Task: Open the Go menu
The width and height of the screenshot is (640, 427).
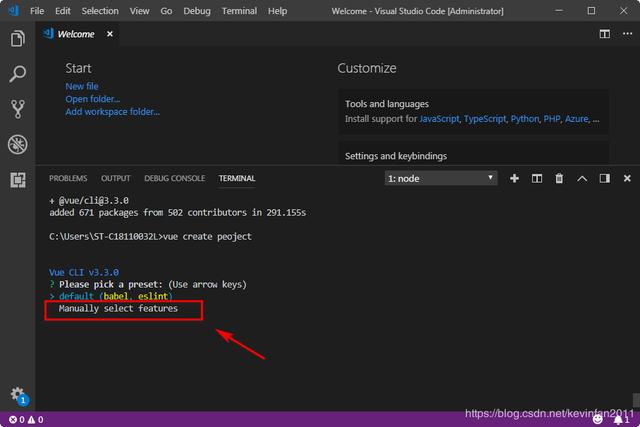Action: (x=166, y=11)
